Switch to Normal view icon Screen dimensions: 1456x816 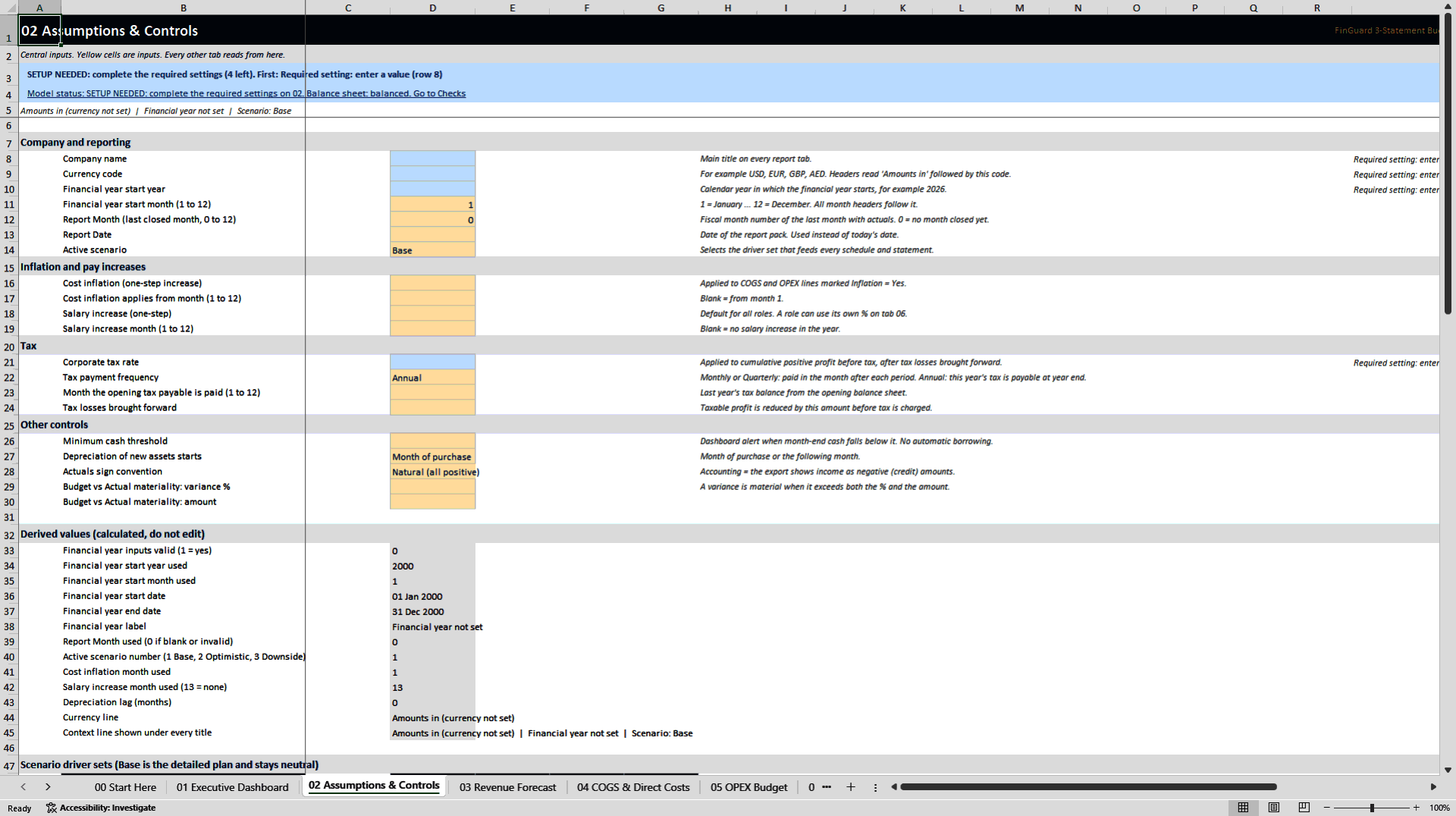(1243, 808)
